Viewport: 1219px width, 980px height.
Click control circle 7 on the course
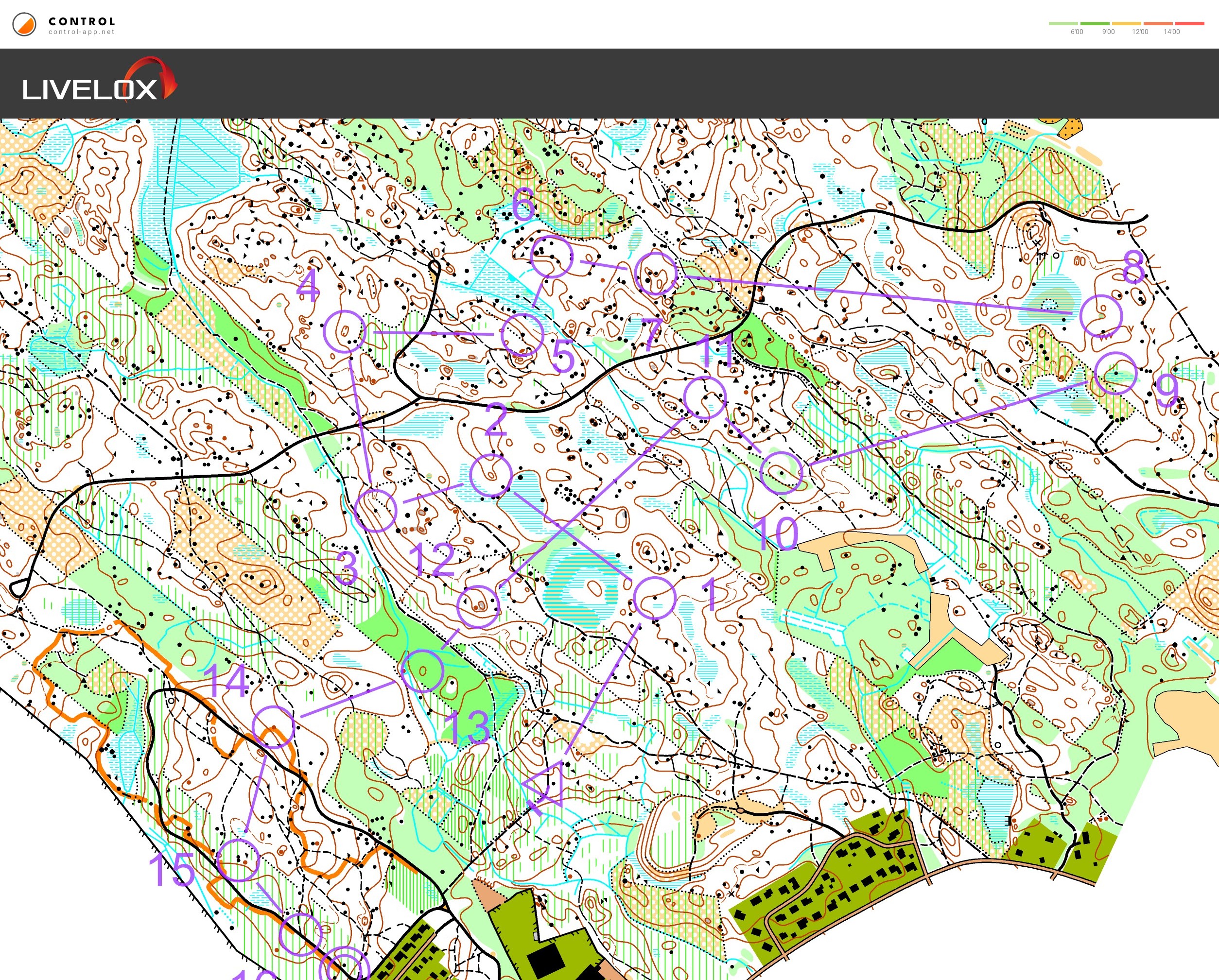pyautogui.click(x=656, y=274)
